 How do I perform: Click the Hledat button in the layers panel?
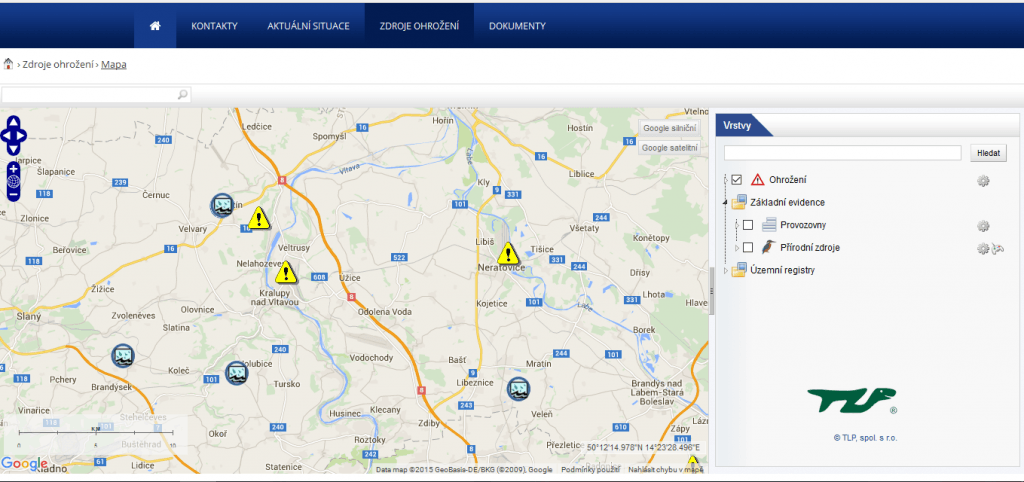pos(988,153)
